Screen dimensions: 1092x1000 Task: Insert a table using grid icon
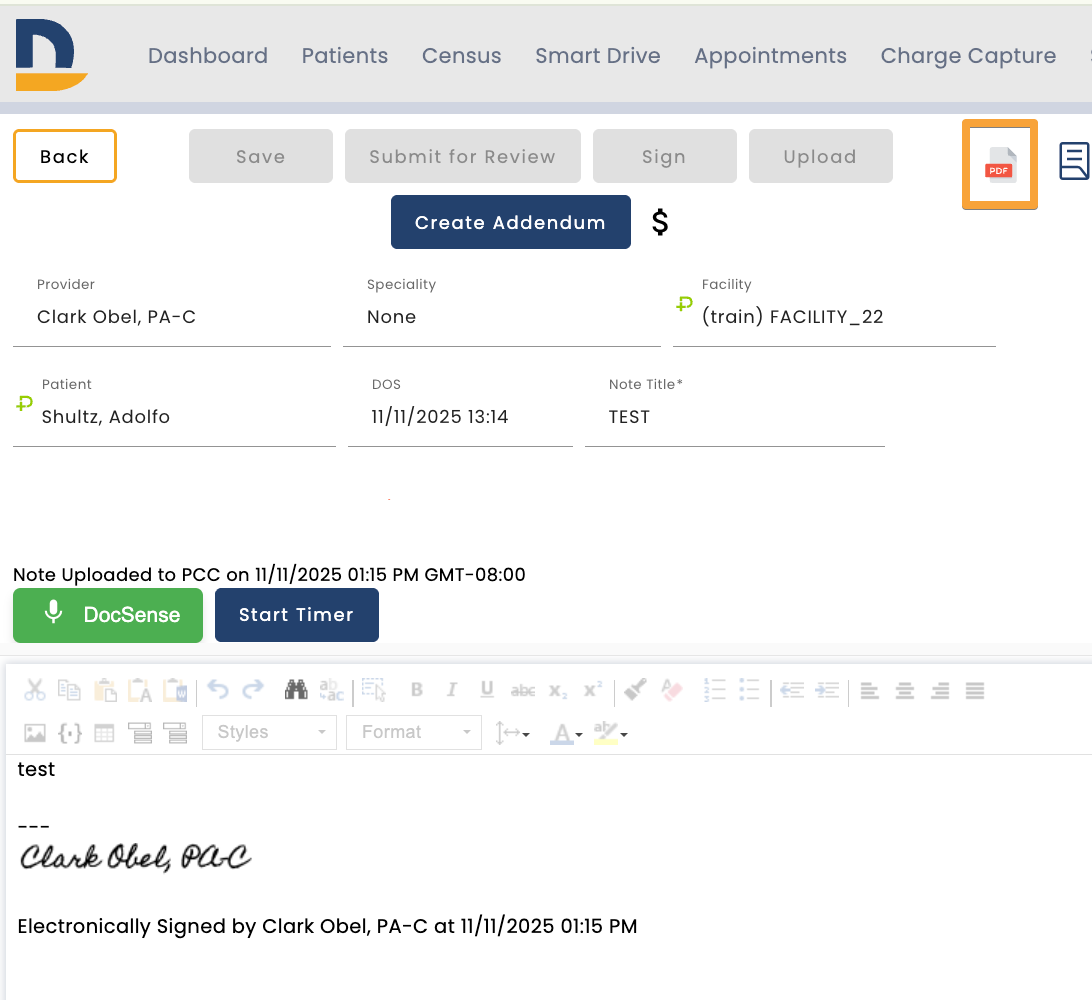click(104, 733)
